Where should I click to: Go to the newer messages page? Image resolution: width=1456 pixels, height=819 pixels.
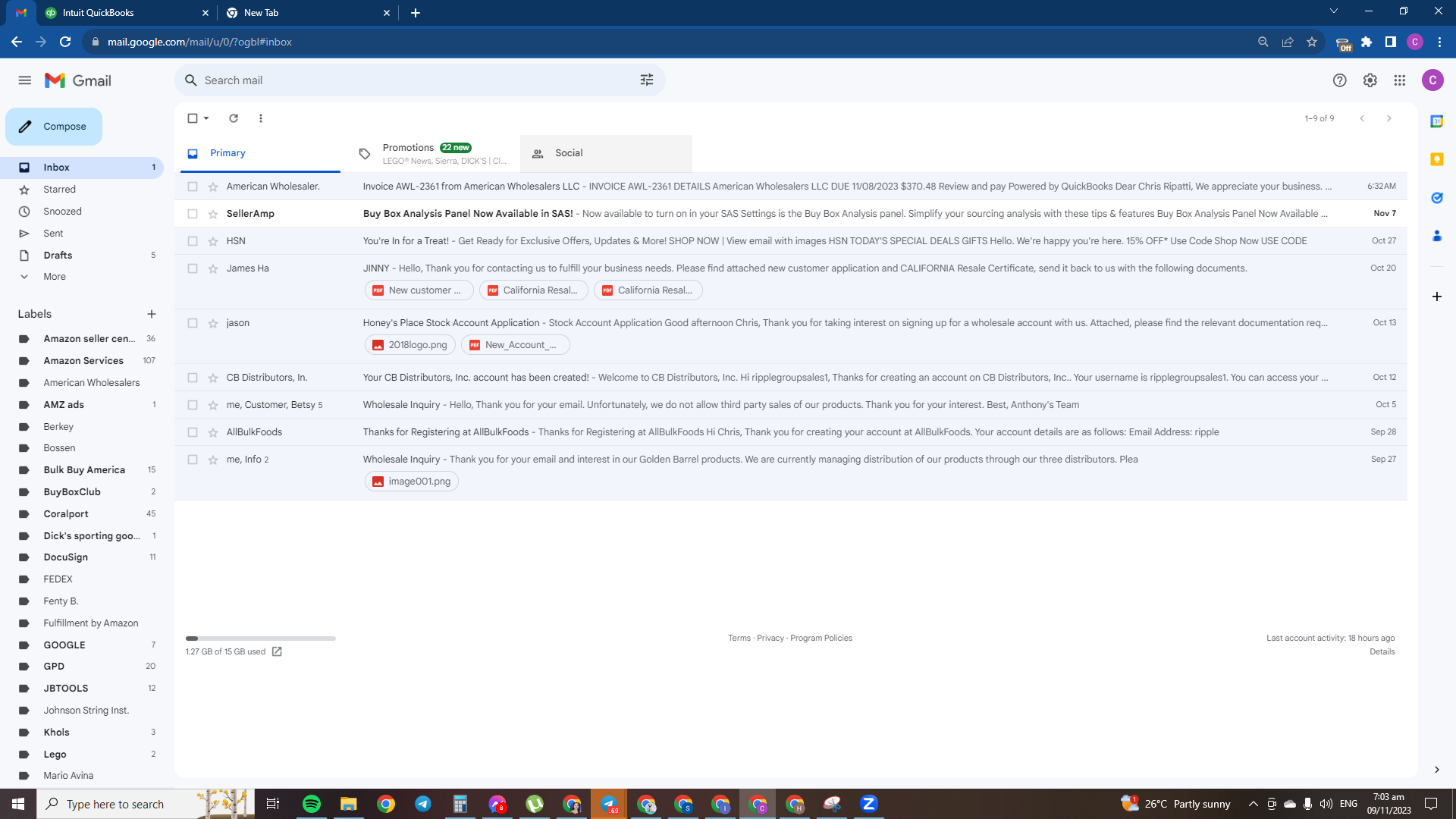[x=1363, y=118]
